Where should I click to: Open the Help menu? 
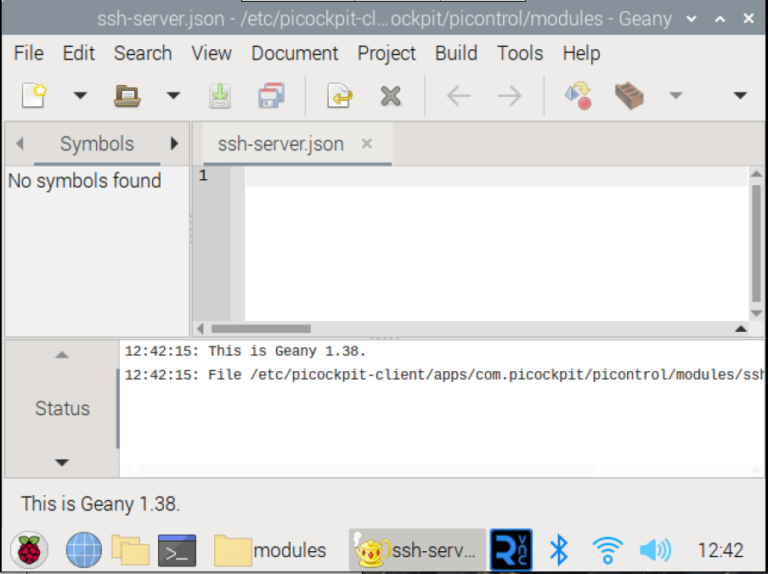click(581, 53)
